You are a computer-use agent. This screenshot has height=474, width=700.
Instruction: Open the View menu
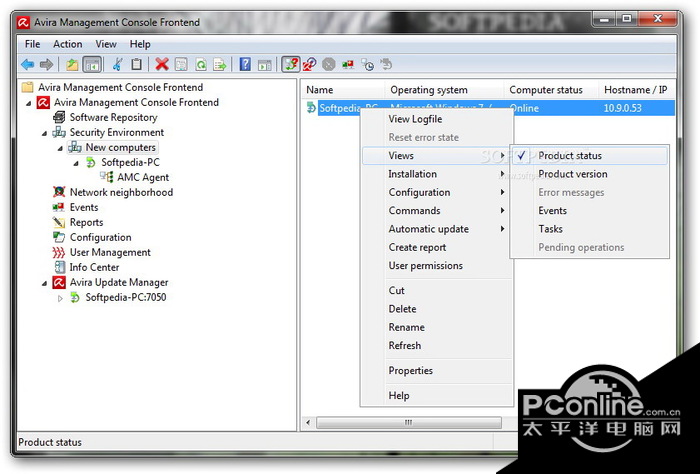click(106, 44)
